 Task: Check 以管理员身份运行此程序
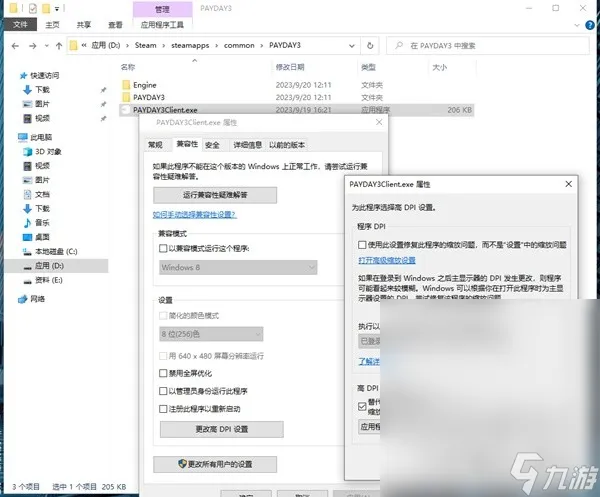[163, 391]
